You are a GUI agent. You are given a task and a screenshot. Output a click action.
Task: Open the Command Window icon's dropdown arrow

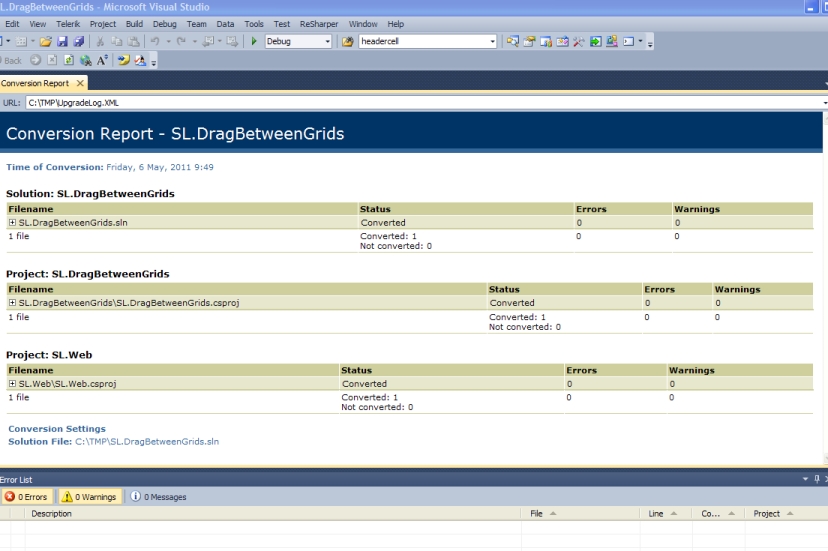(x=641, y=41)
